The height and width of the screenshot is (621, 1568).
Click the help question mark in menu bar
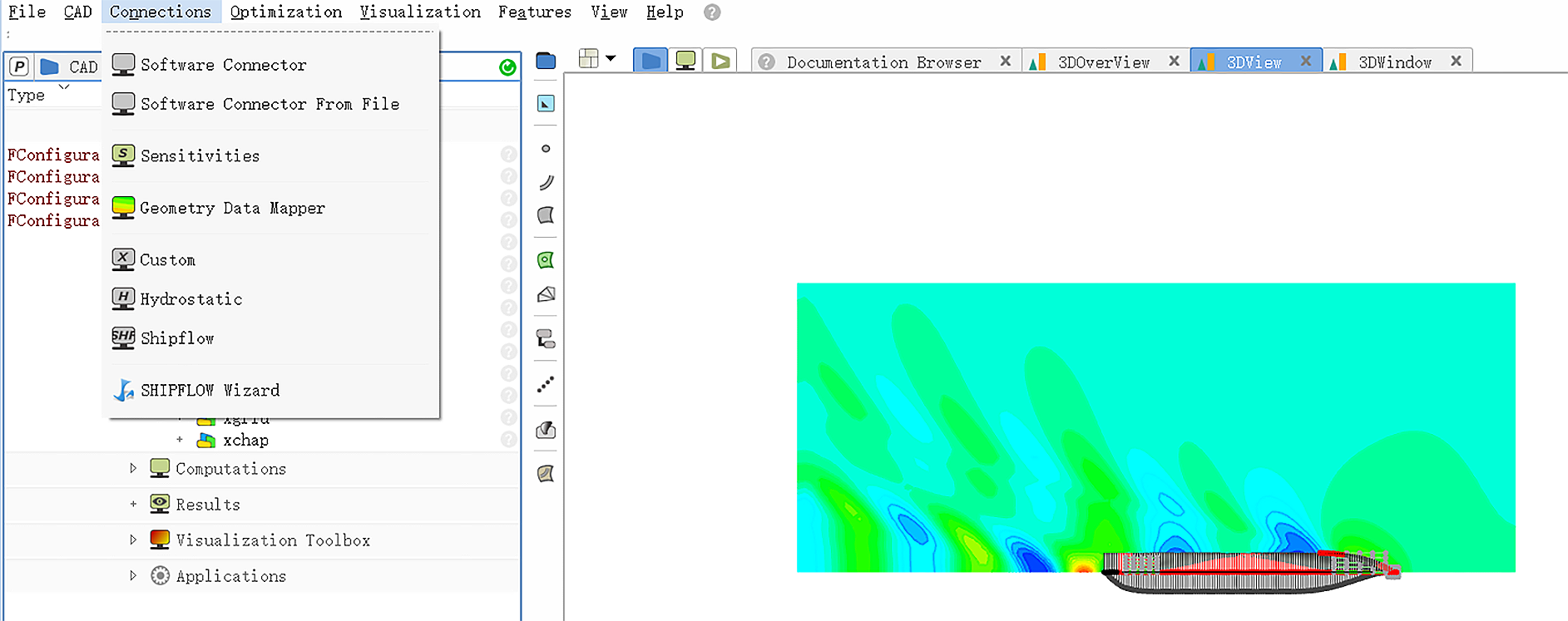712,12
